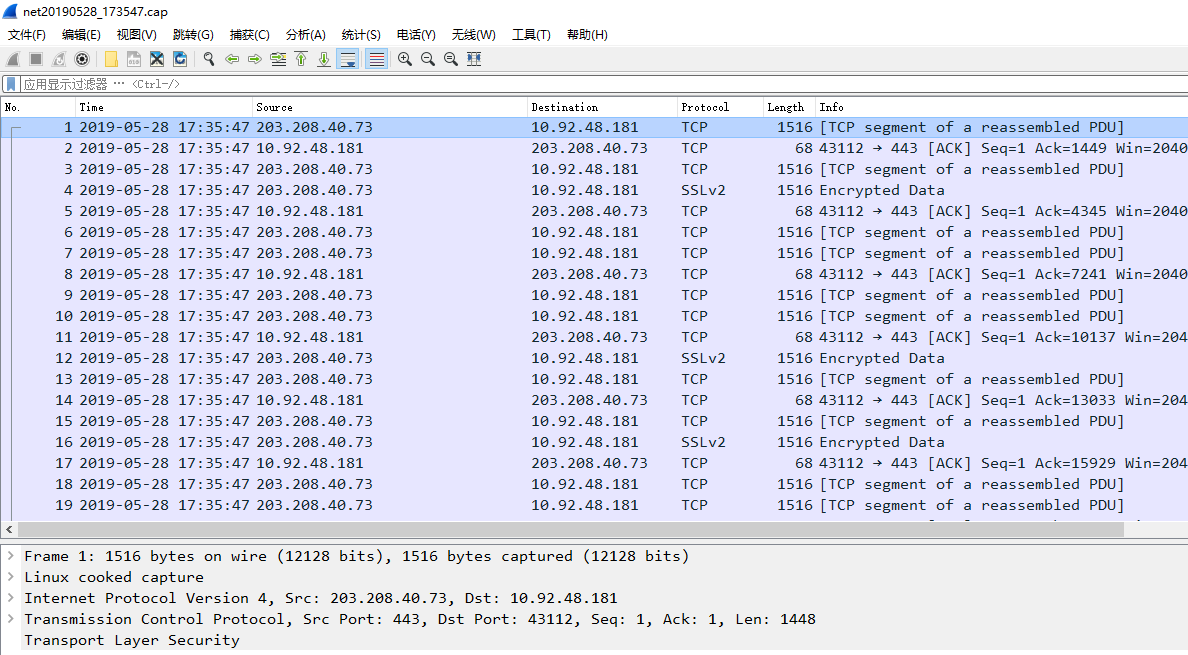1188x655 pixels.
Task: Click the display filter bookmark icon
Action: pyautogui.click(x=11, y=84)
